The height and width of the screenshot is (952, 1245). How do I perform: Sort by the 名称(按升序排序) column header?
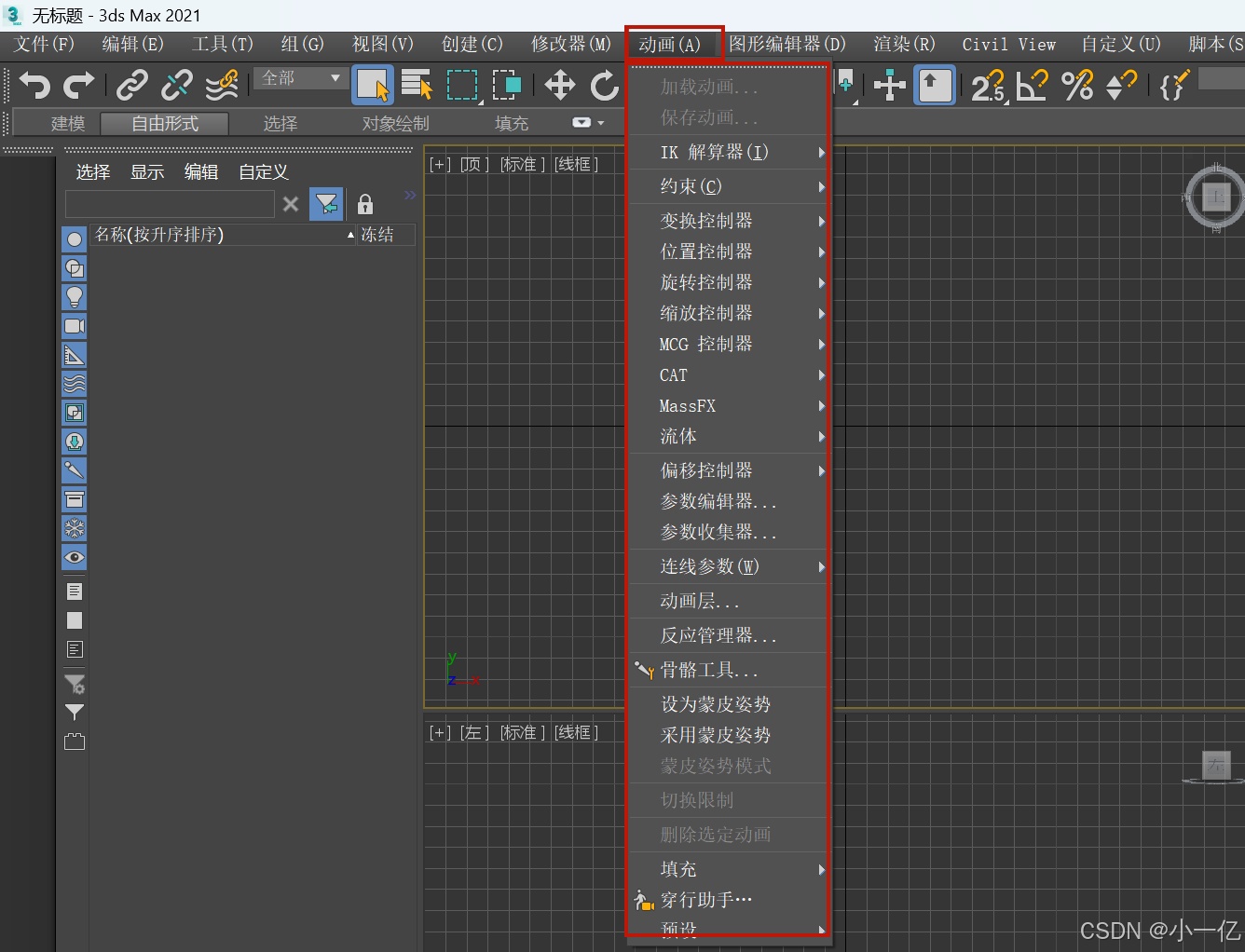pyautogui.click(x=224, y=235)
